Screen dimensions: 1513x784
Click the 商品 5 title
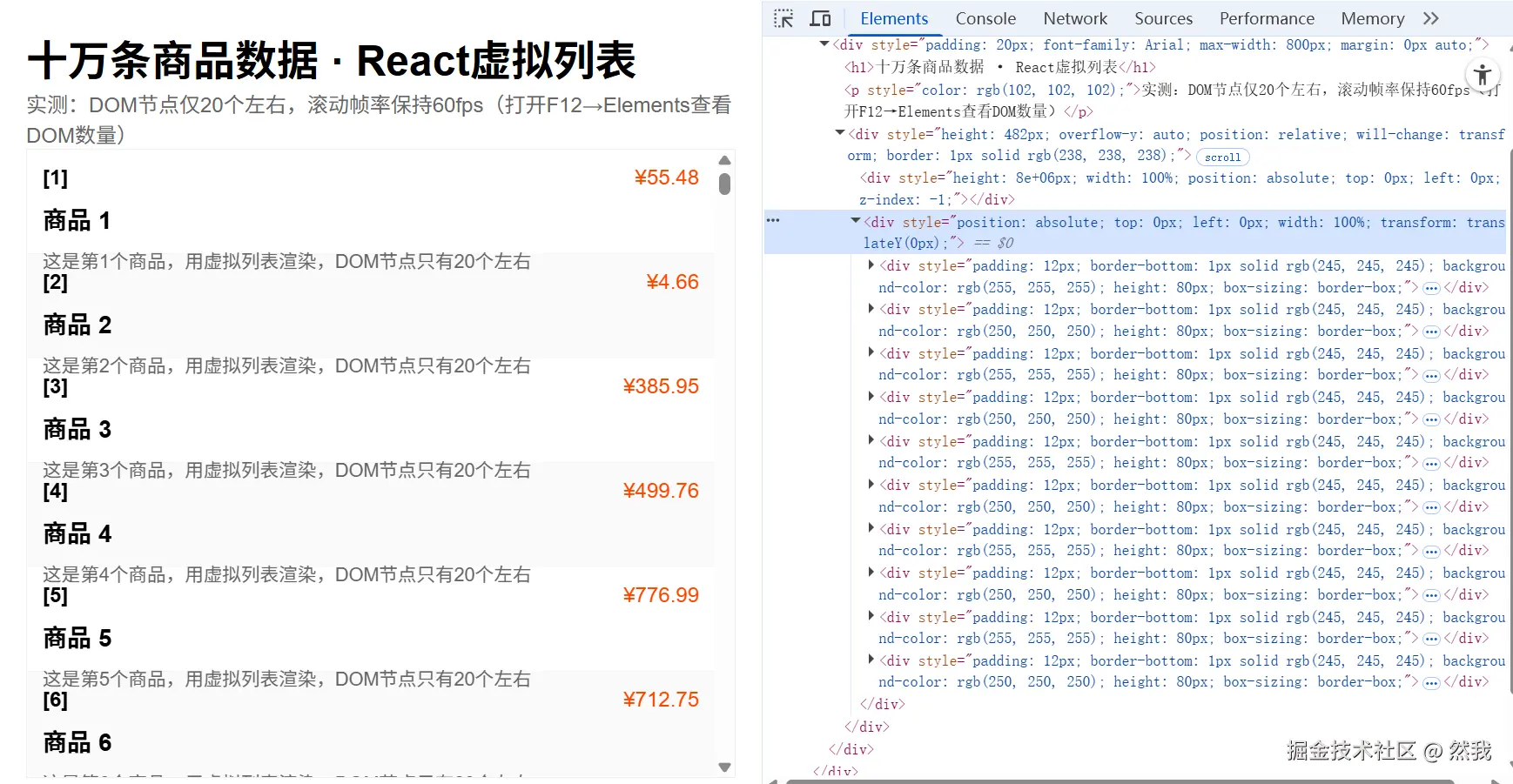(x=77, y=639)
